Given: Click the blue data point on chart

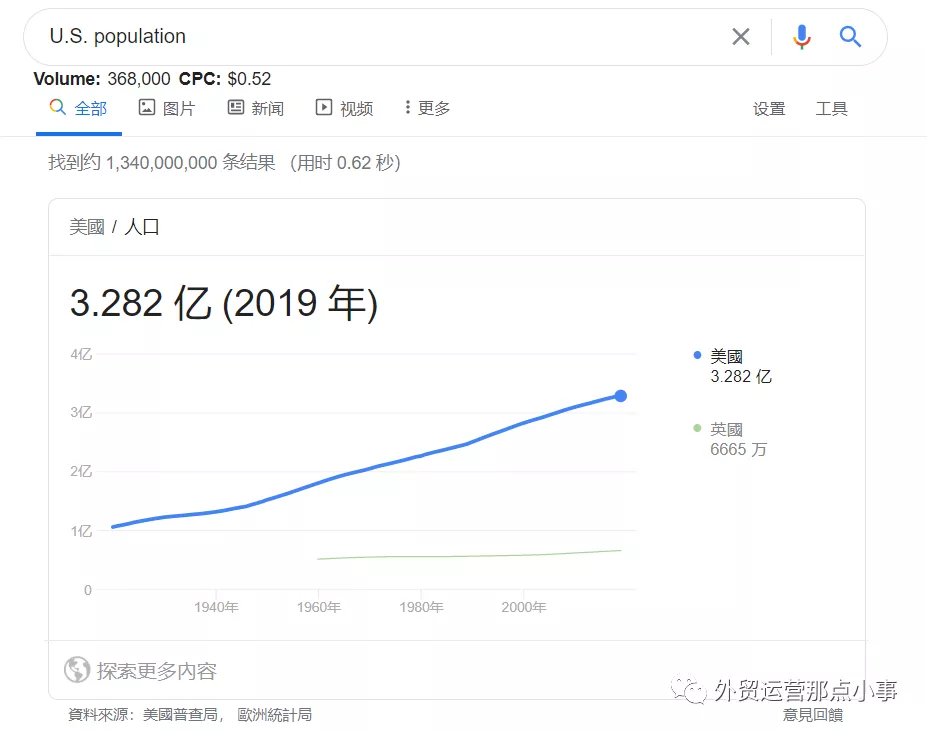Looking at the screenshot, I should [620, 396].
